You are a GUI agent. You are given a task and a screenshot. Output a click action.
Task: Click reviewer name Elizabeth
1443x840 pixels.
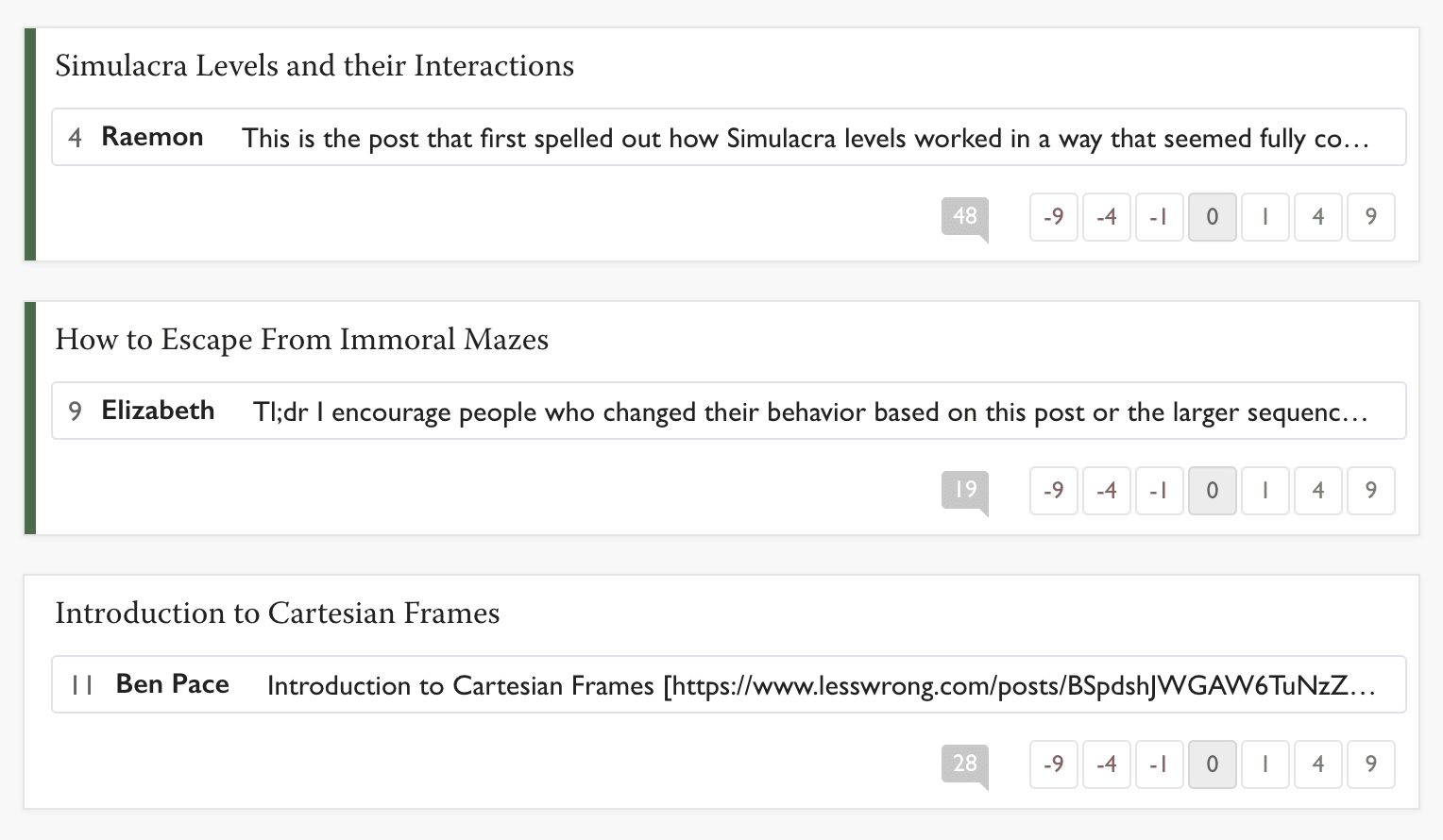coord(158,412)
